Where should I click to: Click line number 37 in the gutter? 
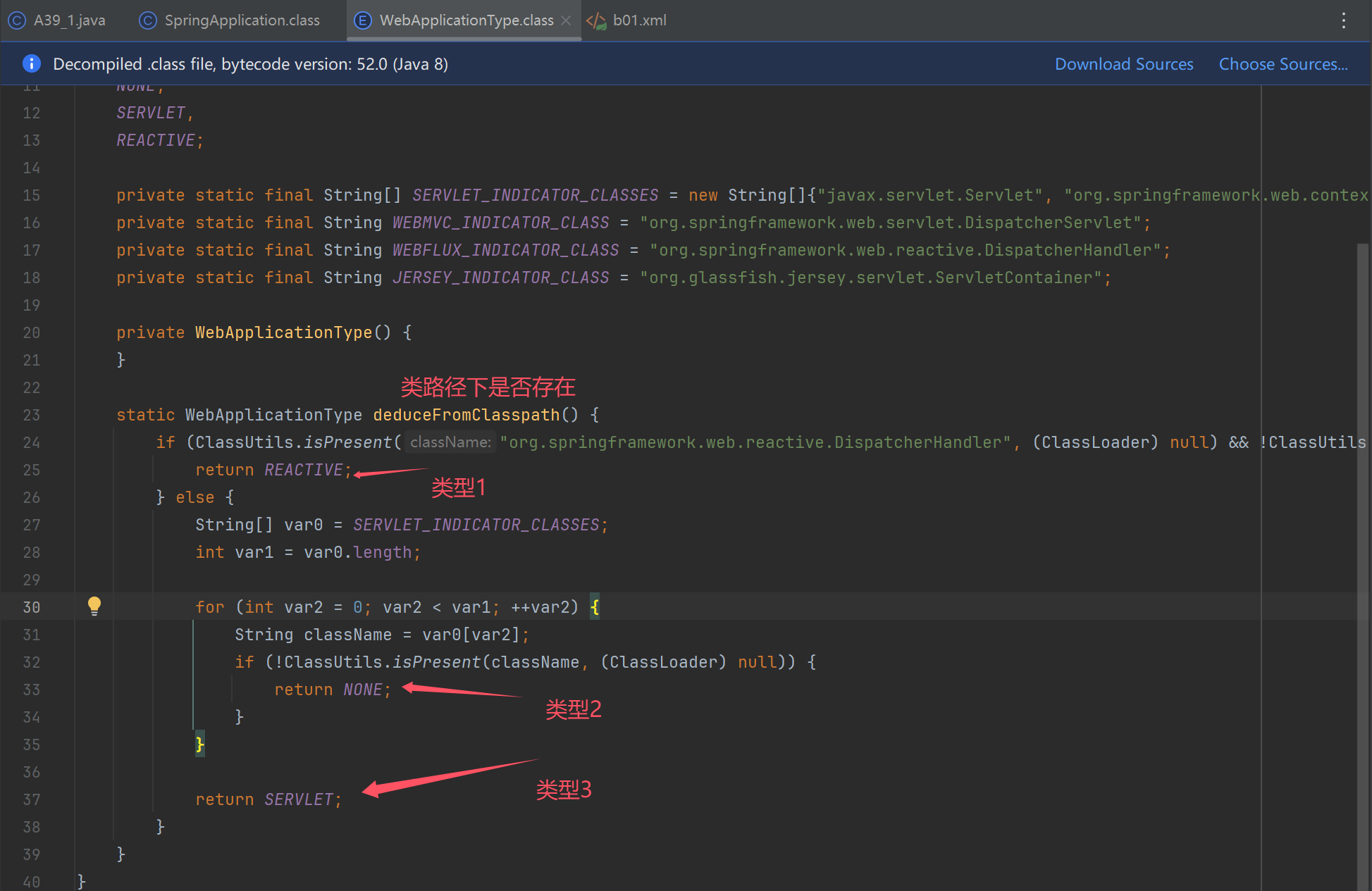point(31,799)
